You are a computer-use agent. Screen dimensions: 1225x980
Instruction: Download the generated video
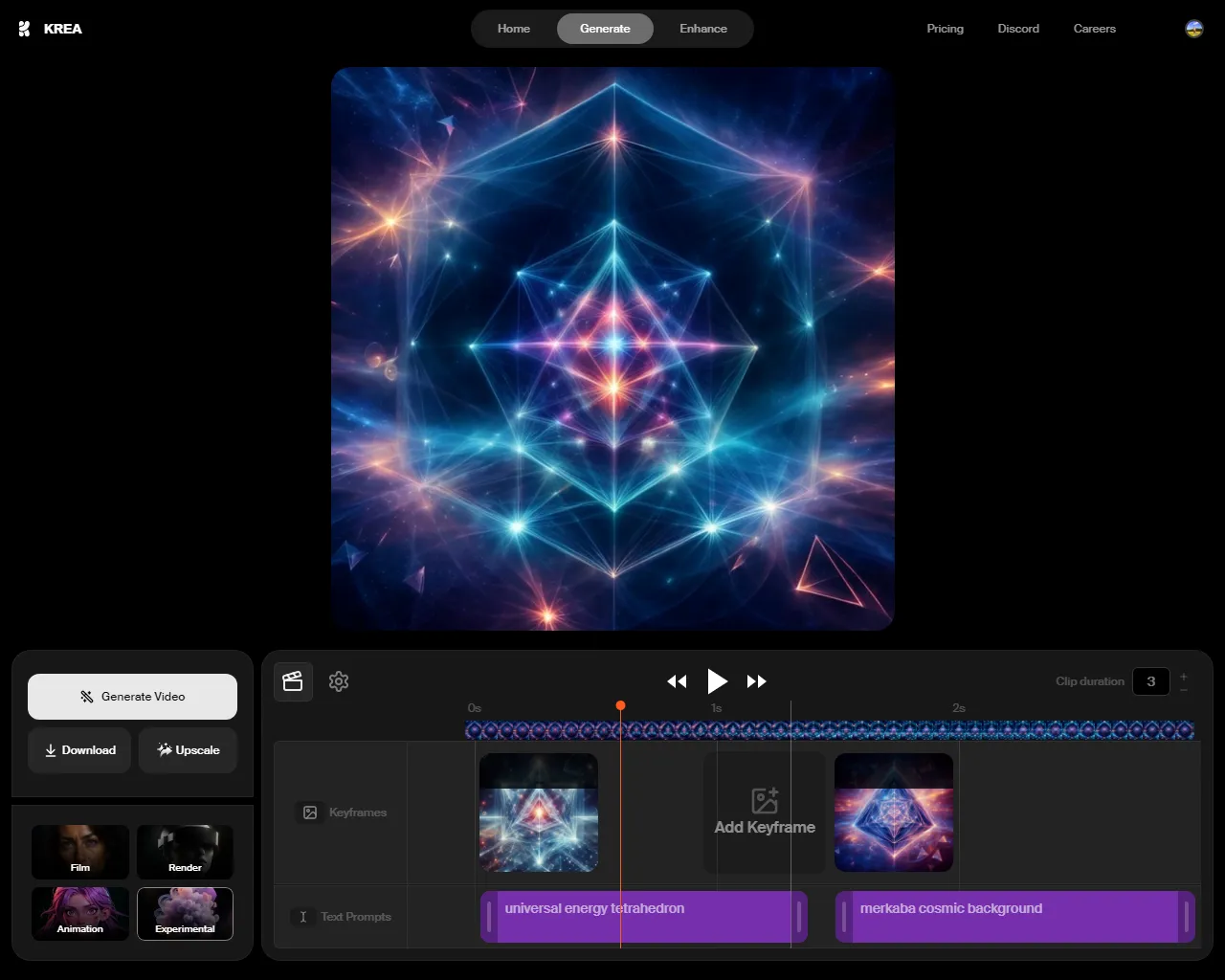coord(79,750)
